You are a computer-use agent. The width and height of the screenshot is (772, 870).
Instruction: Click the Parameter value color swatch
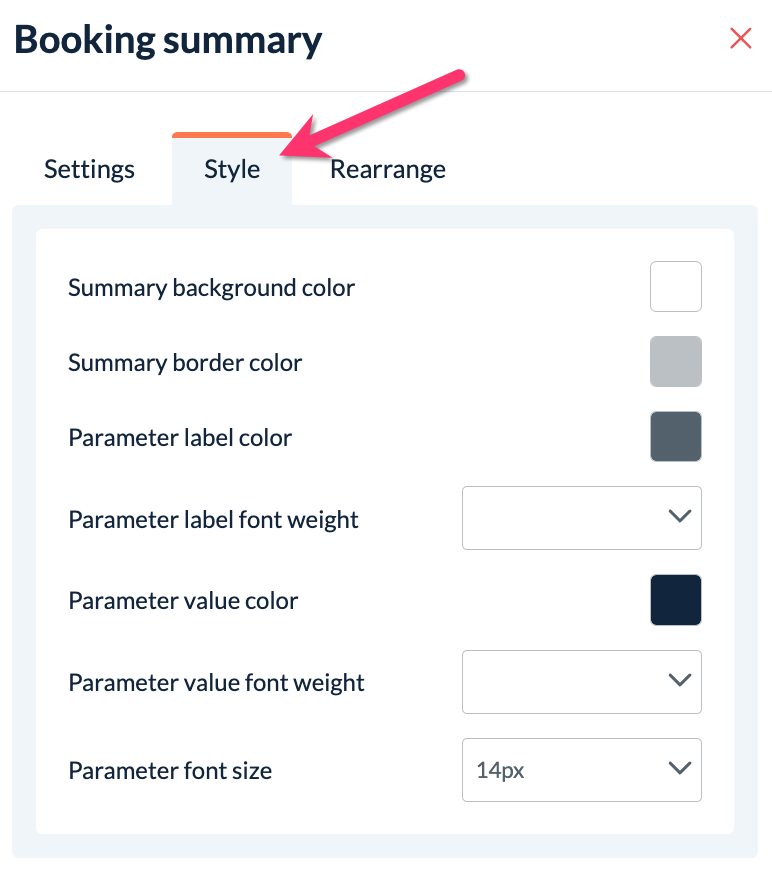pos(676,600)
